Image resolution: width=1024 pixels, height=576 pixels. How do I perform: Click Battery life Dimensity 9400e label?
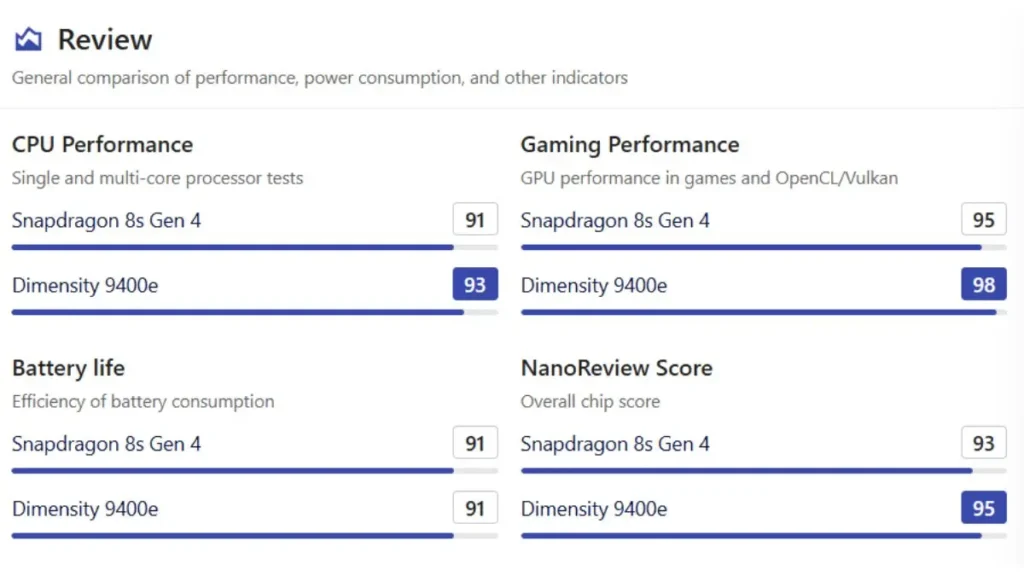pos(85,508)
